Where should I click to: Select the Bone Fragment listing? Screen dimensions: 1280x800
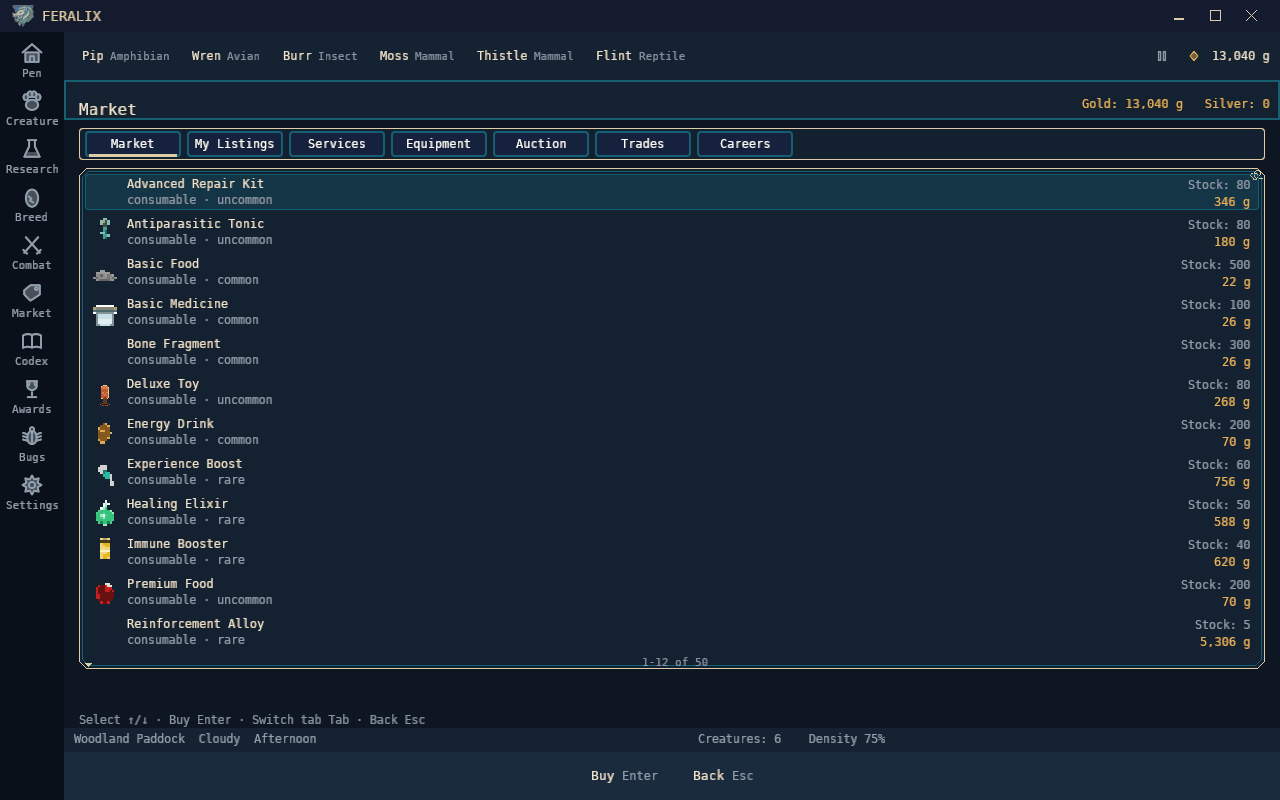coord(672,352)
